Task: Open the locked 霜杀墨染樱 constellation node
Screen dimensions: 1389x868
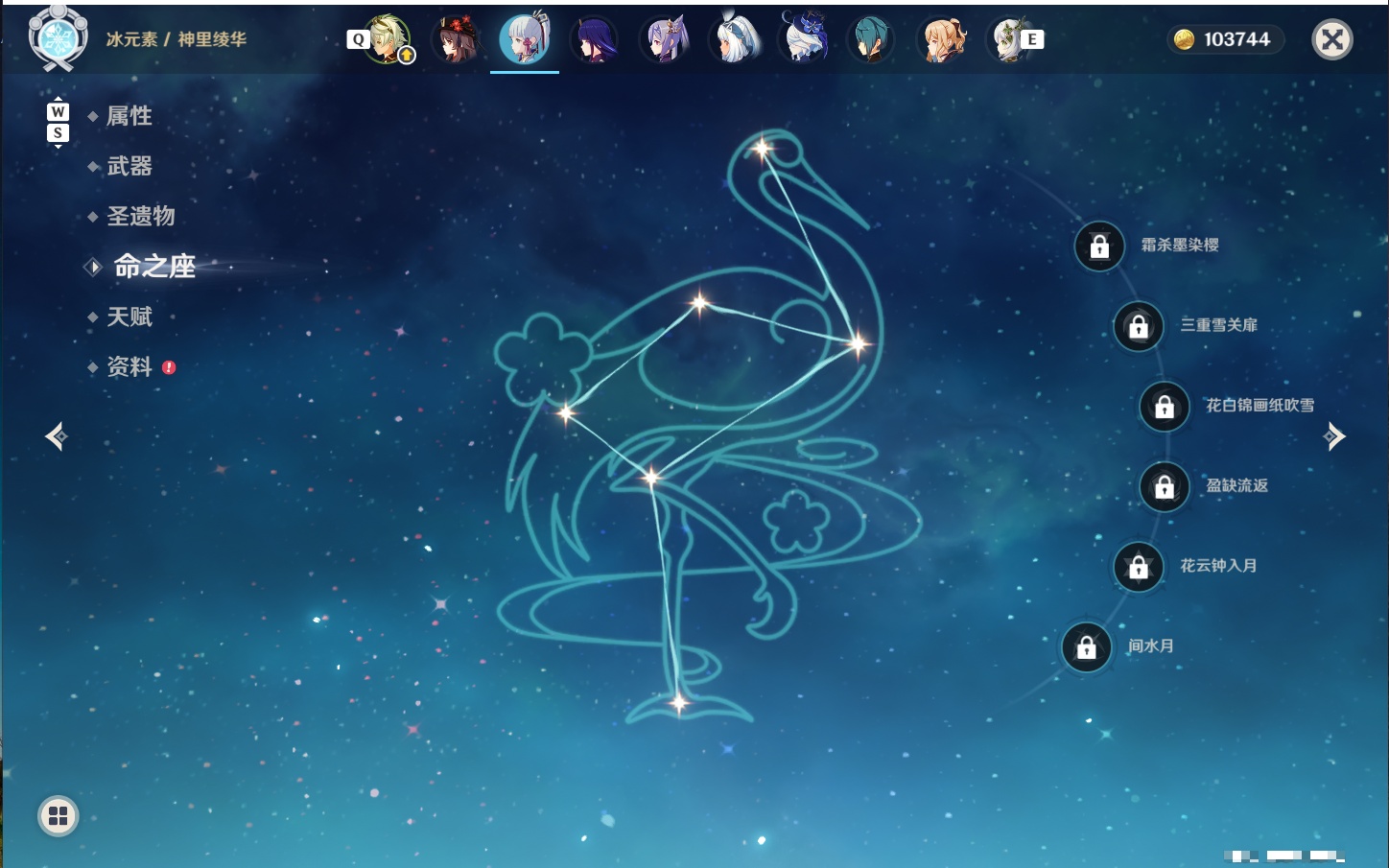Action: pos(1099,246)
